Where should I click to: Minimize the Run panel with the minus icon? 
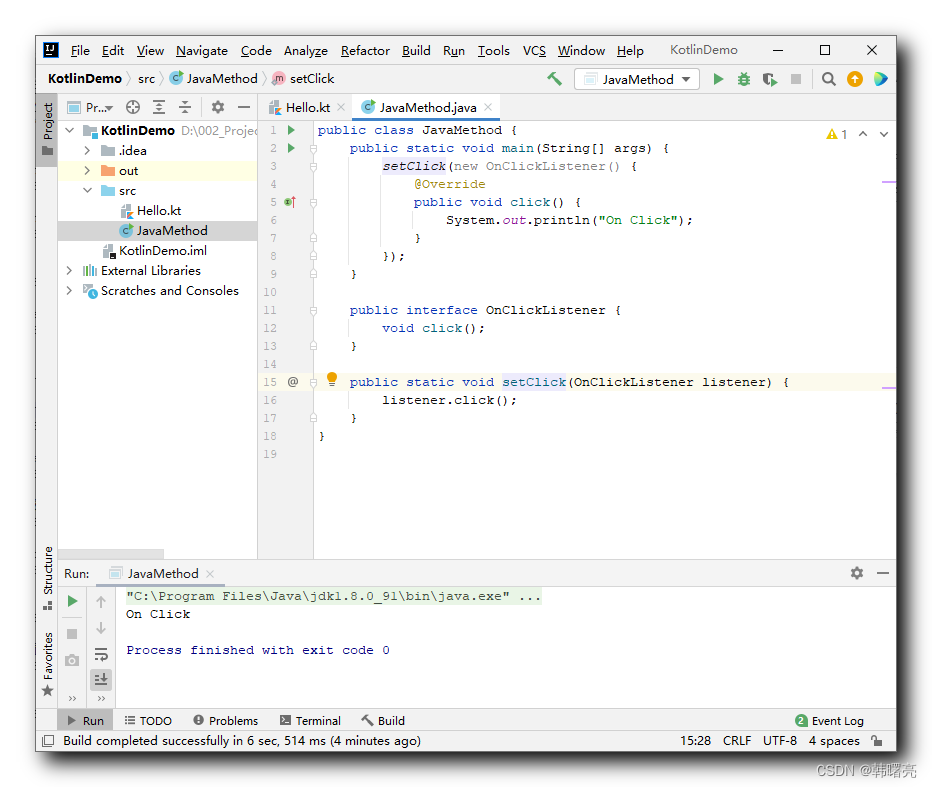coord(883,573)
